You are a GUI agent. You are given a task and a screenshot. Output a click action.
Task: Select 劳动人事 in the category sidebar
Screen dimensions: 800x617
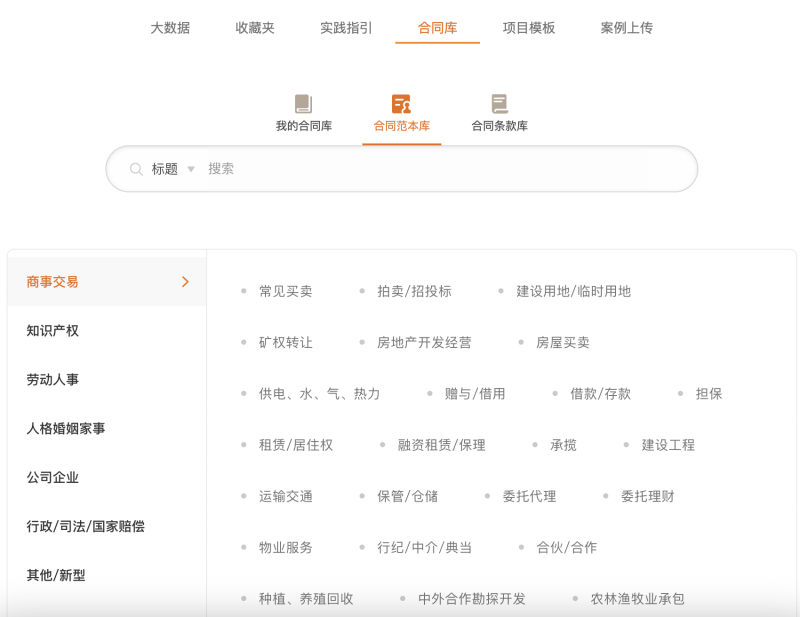tap(52, 380)
